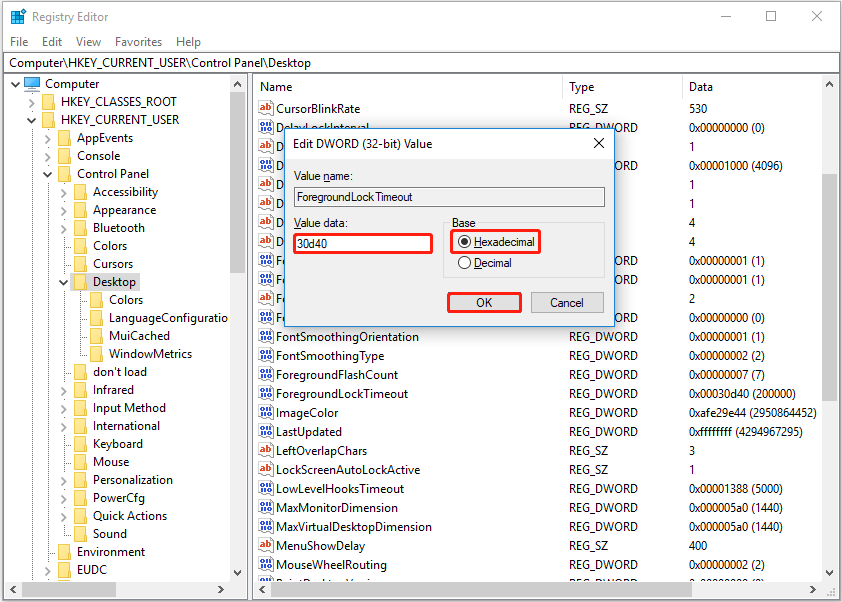The image size is (842, 602).
Task: Click the REG_DWORD icon beside FontSmoothingType
Action: (x=265, y=355)
